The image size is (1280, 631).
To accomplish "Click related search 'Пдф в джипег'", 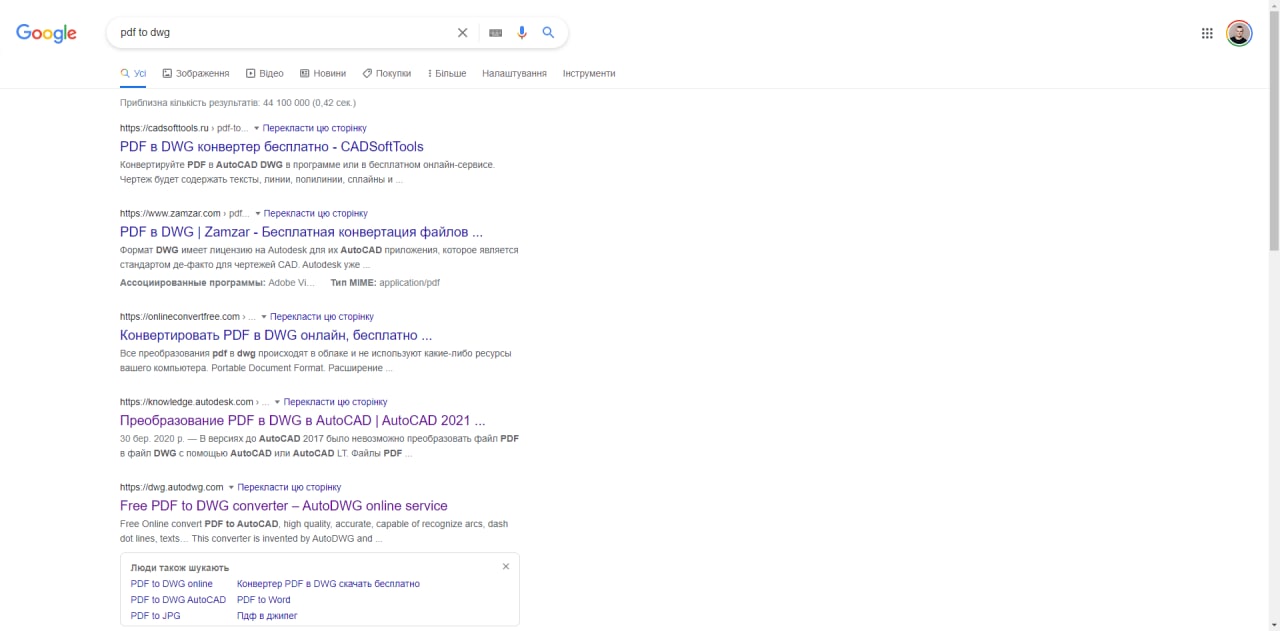I will coord(267,616).
